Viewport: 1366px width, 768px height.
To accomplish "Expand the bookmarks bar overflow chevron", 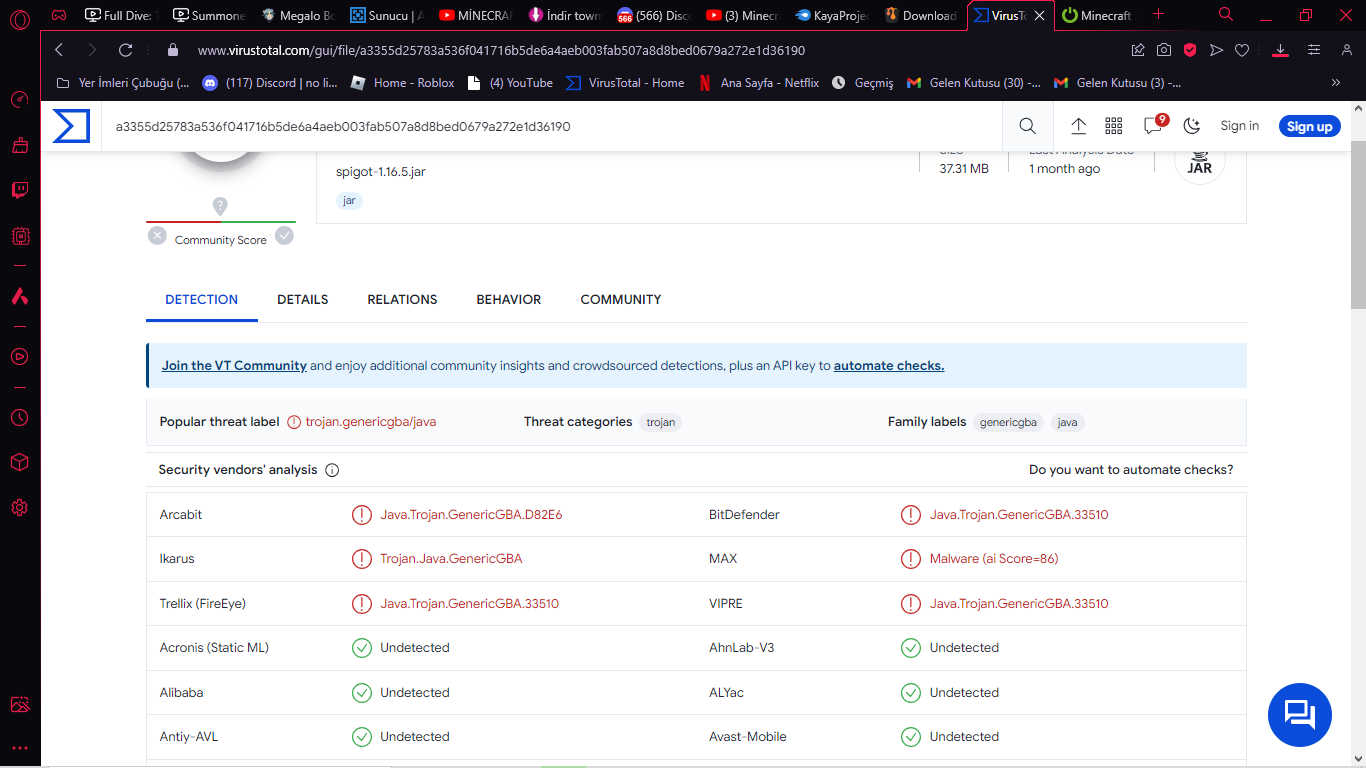I will click(x=1336, y=83).
